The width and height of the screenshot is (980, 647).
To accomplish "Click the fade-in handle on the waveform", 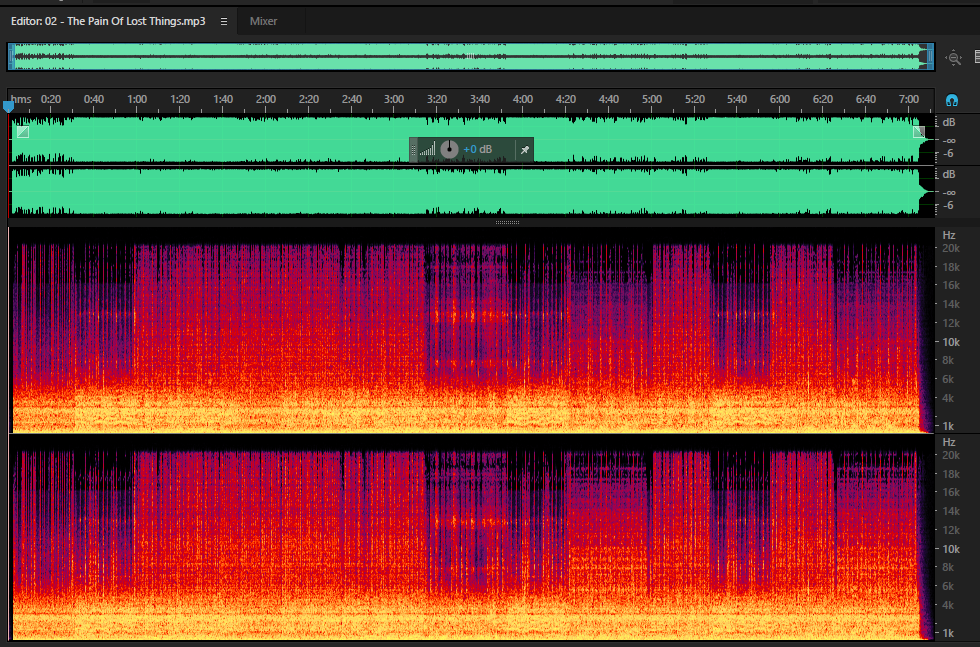I will click(x=23, y=132).
